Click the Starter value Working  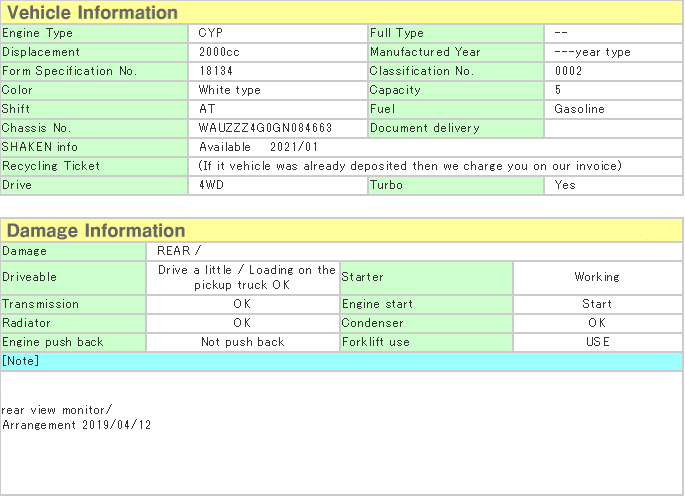597,277
